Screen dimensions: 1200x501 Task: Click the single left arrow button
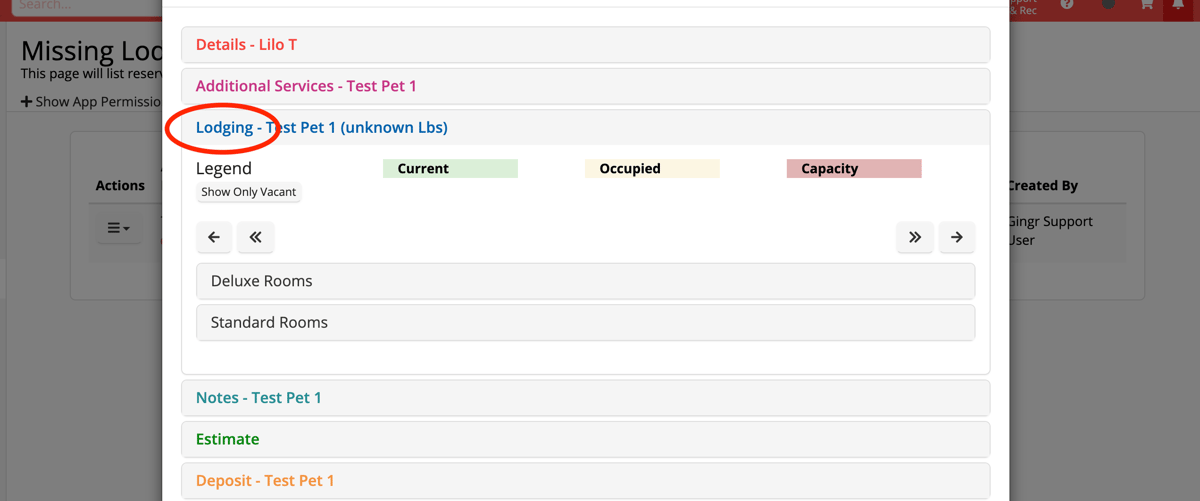(214, 237)
